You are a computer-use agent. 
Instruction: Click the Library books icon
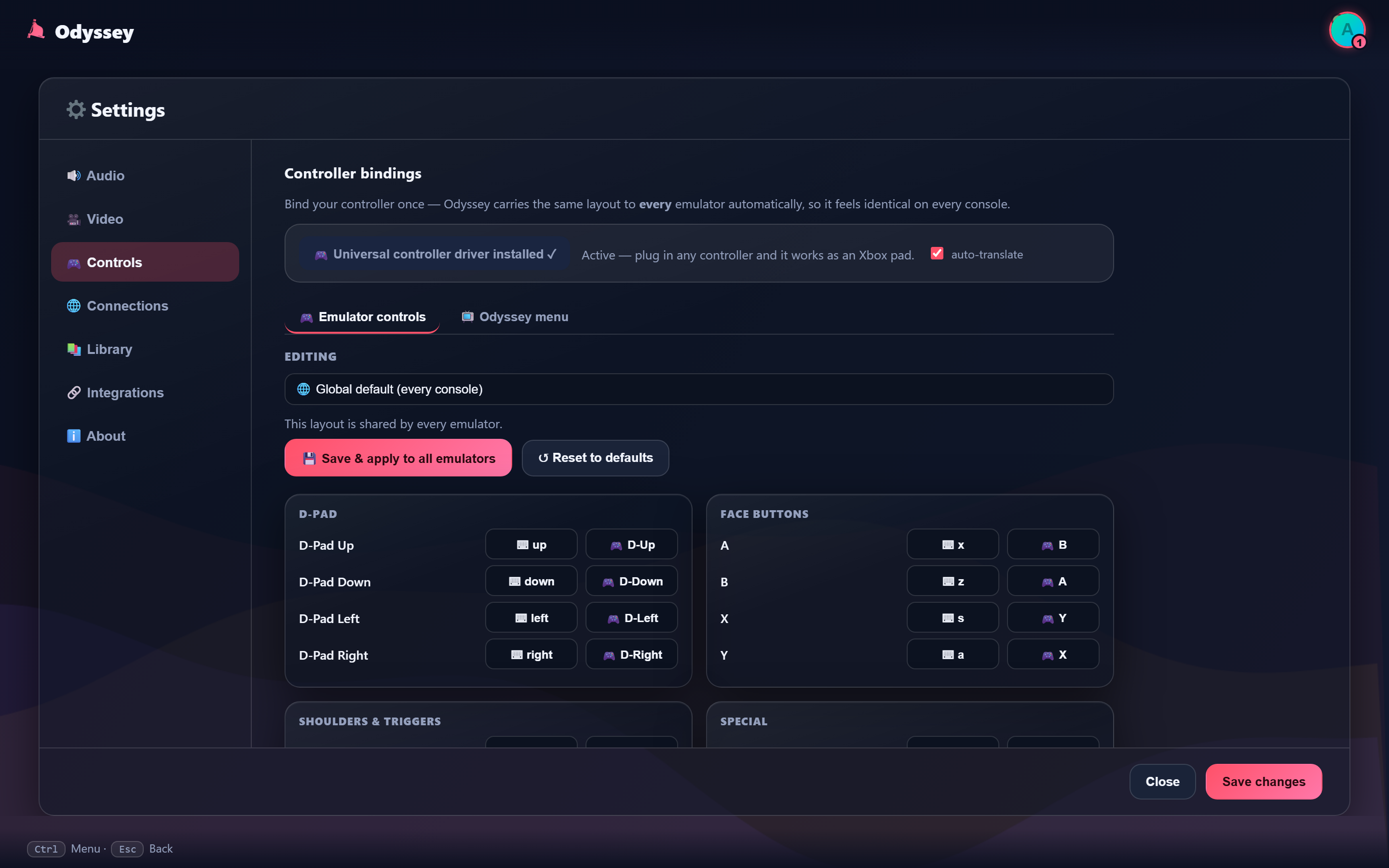73,349
